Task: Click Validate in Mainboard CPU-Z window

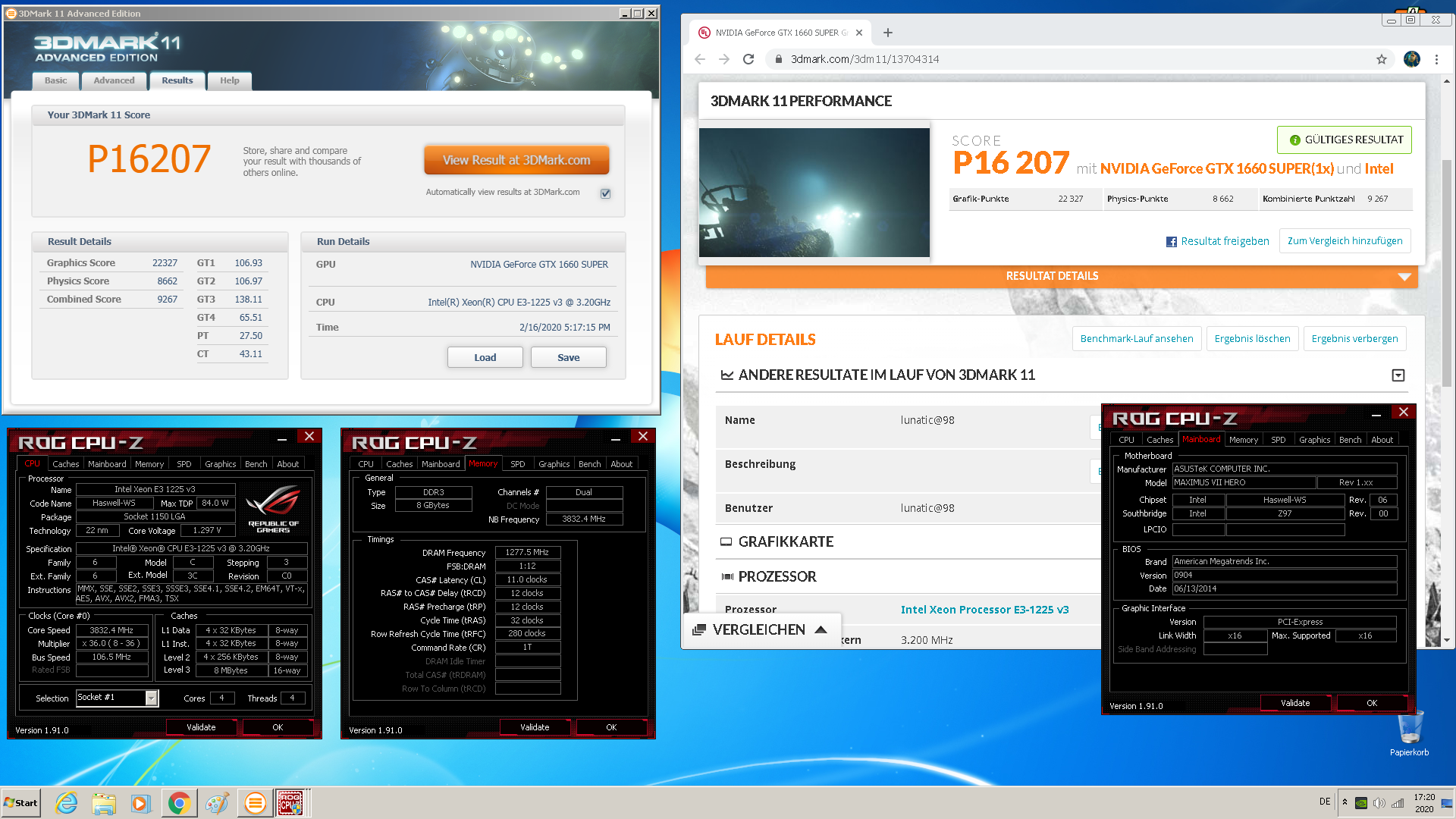Action: [1295, 703]
